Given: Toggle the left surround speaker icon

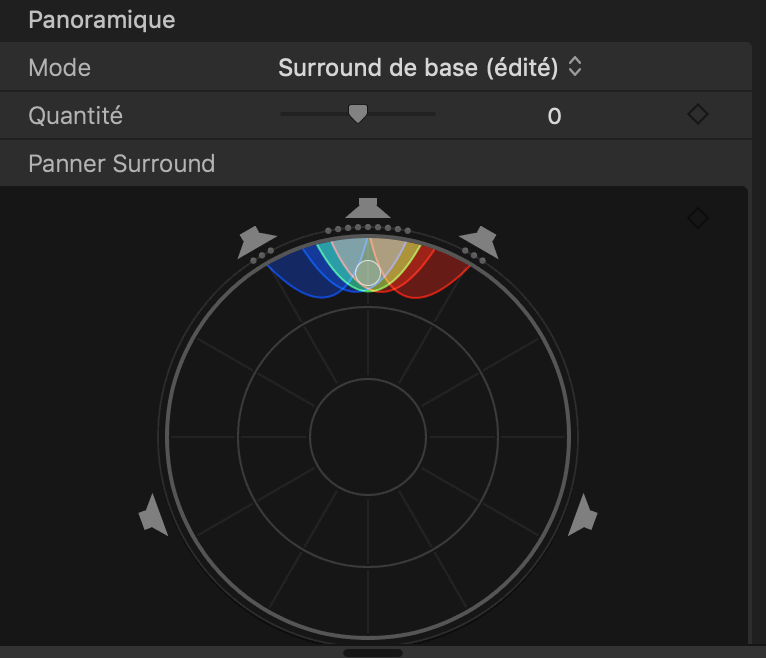Looking at the screenshot, I should tap(153, 515).
